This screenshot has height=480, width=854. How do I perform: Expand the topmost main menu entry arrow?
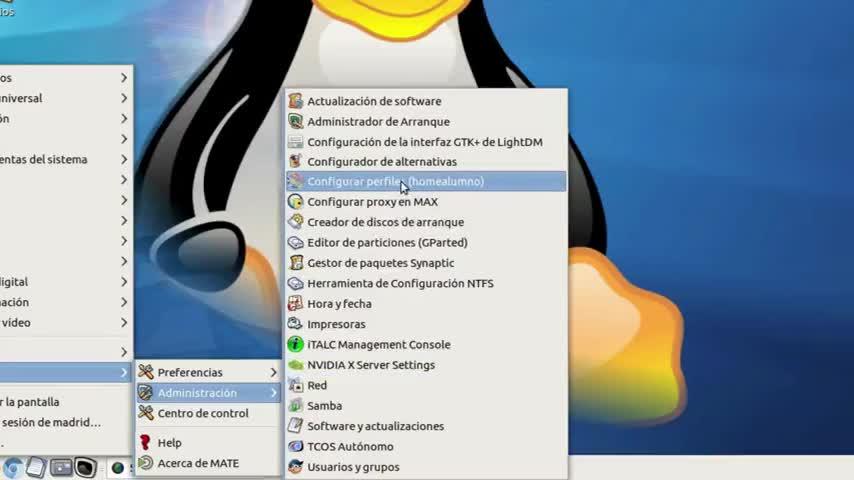pyautogui.click(x=124, y=78)
